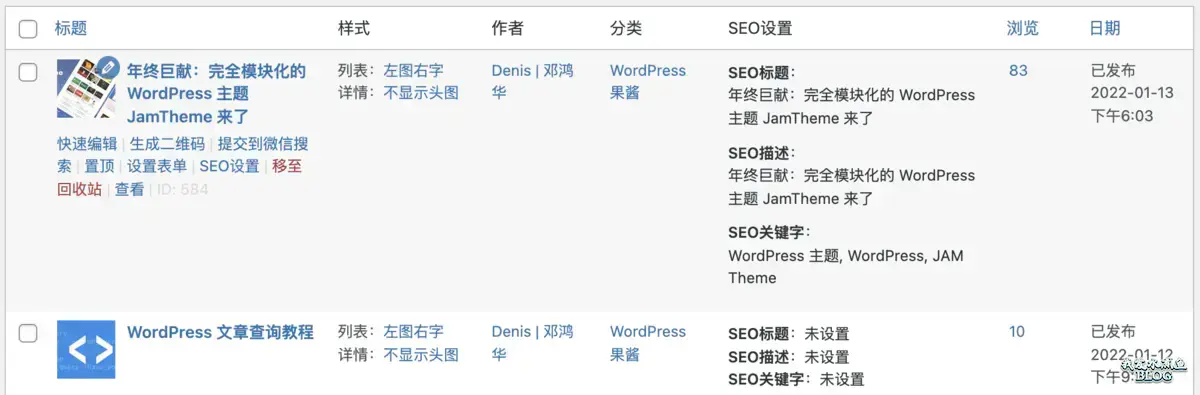Click 设置表单 row action link
1200x395 pixels.
tap(157, 166)
